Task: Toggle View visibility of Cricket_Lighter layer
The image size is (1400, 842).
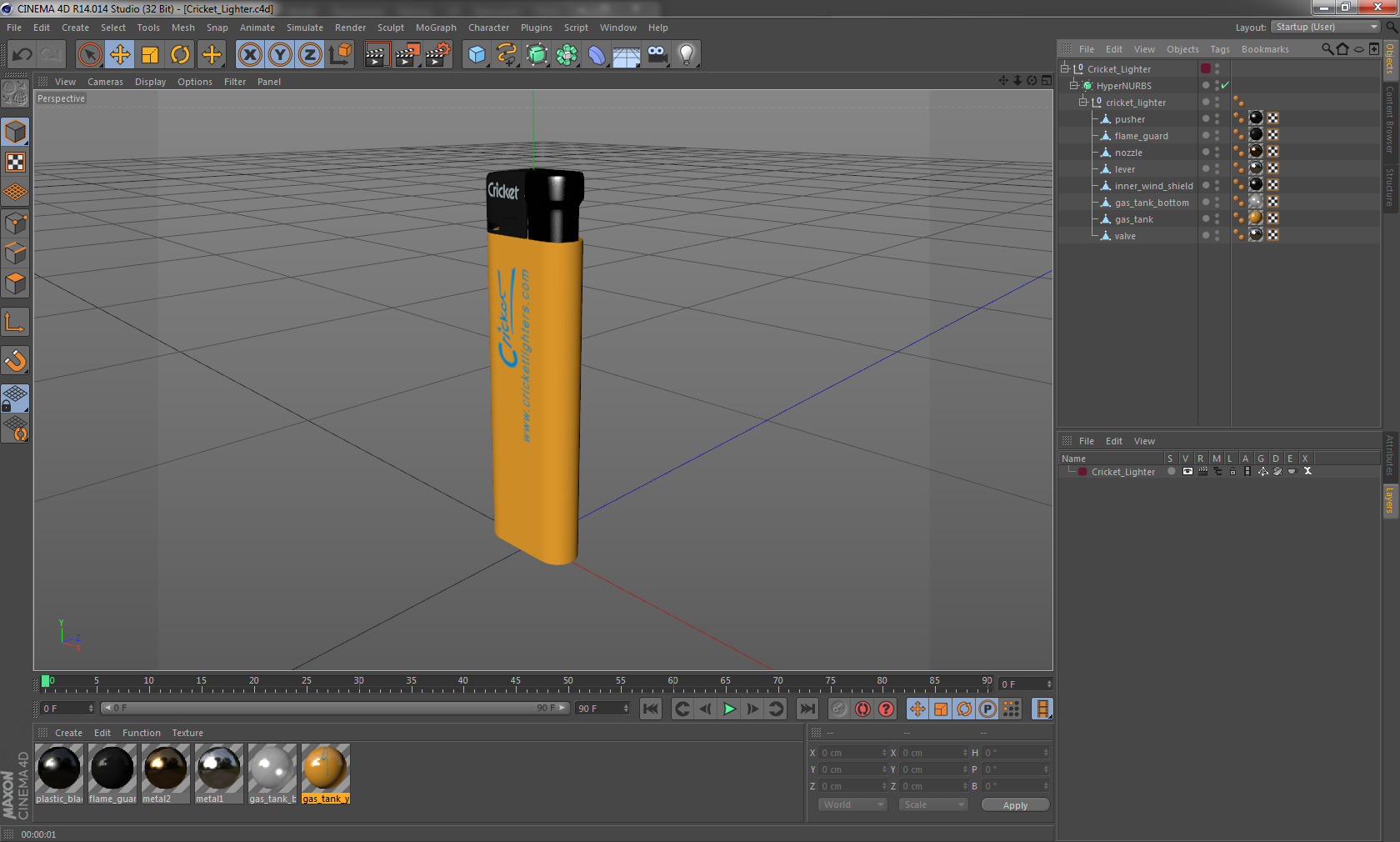Action: tap(1187, 471)
